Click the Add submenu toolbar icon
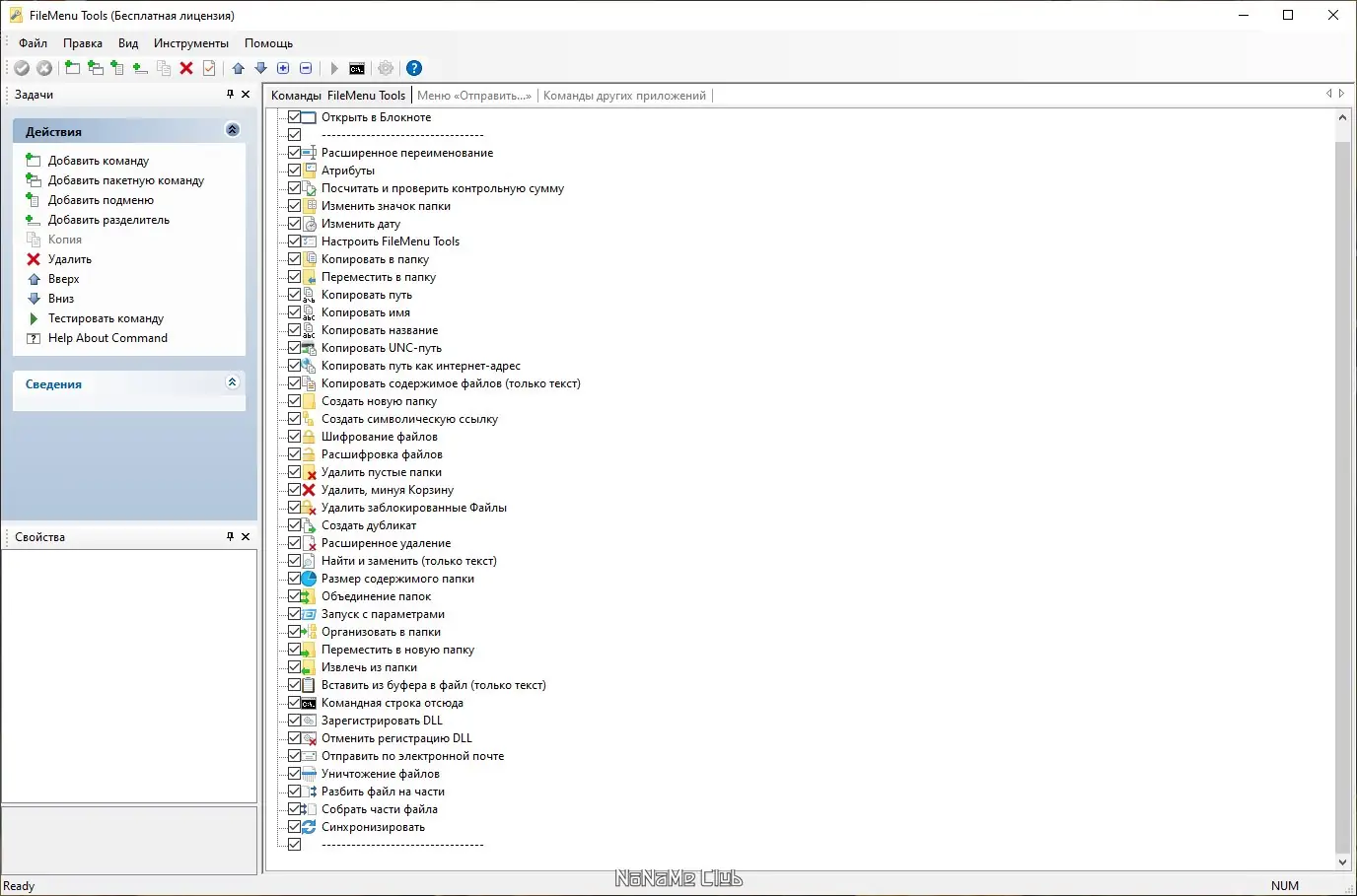Screen dimensions: 1357x896 (117, 68)
